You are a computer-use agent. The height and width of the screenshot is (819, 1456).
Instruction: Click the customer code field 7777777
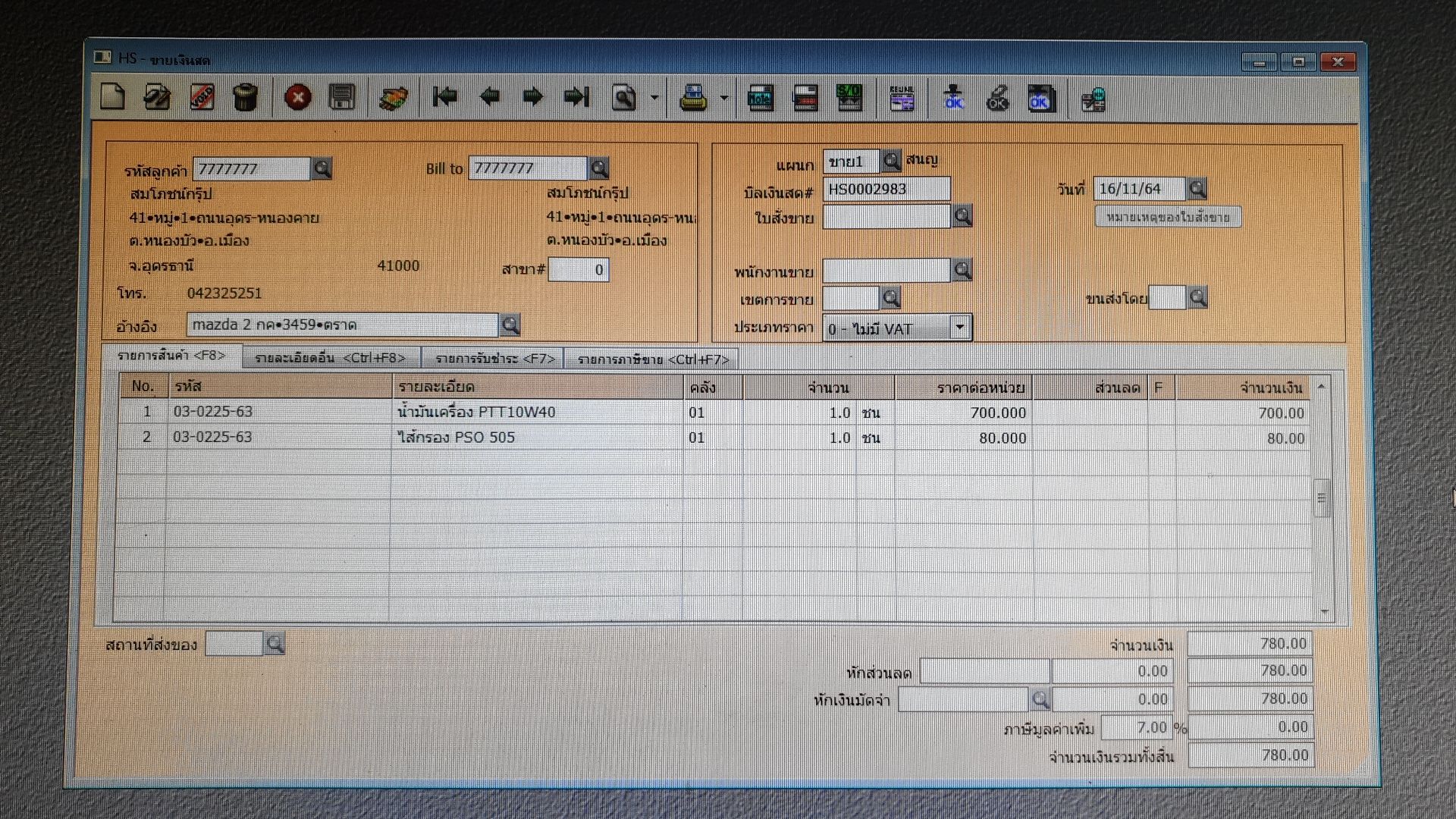252,168
